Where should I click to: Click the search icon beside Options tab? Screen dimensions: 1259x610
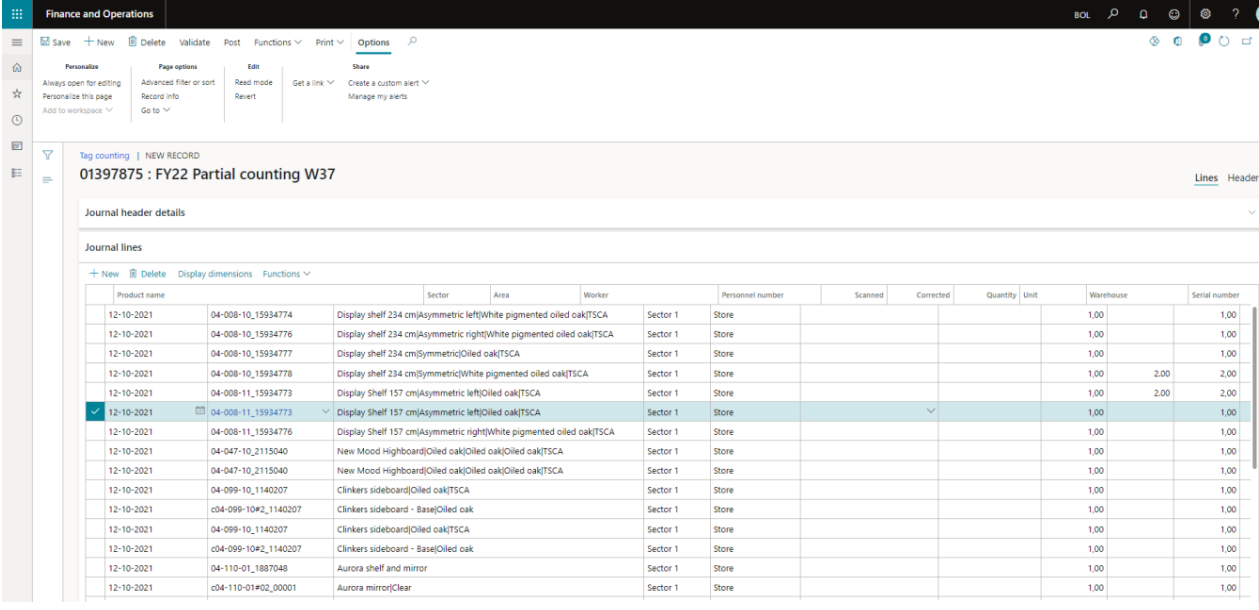point(412,42)
